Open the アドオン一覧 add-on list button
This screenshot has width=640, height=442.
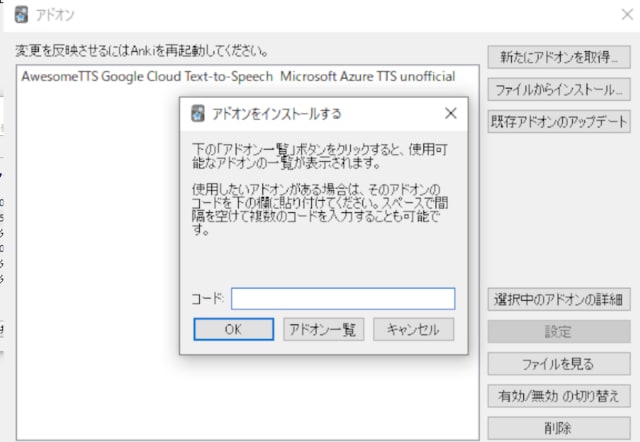click(323, 329)
